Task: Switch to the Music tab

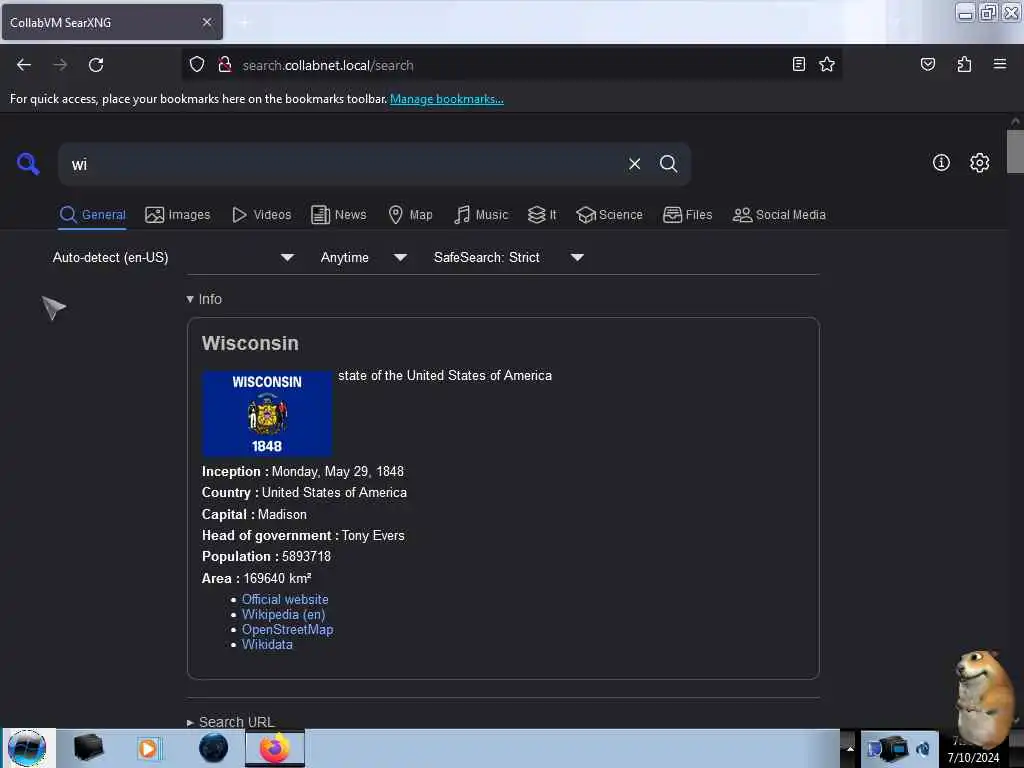Action: pyautogui.click(x=481, y=215)
